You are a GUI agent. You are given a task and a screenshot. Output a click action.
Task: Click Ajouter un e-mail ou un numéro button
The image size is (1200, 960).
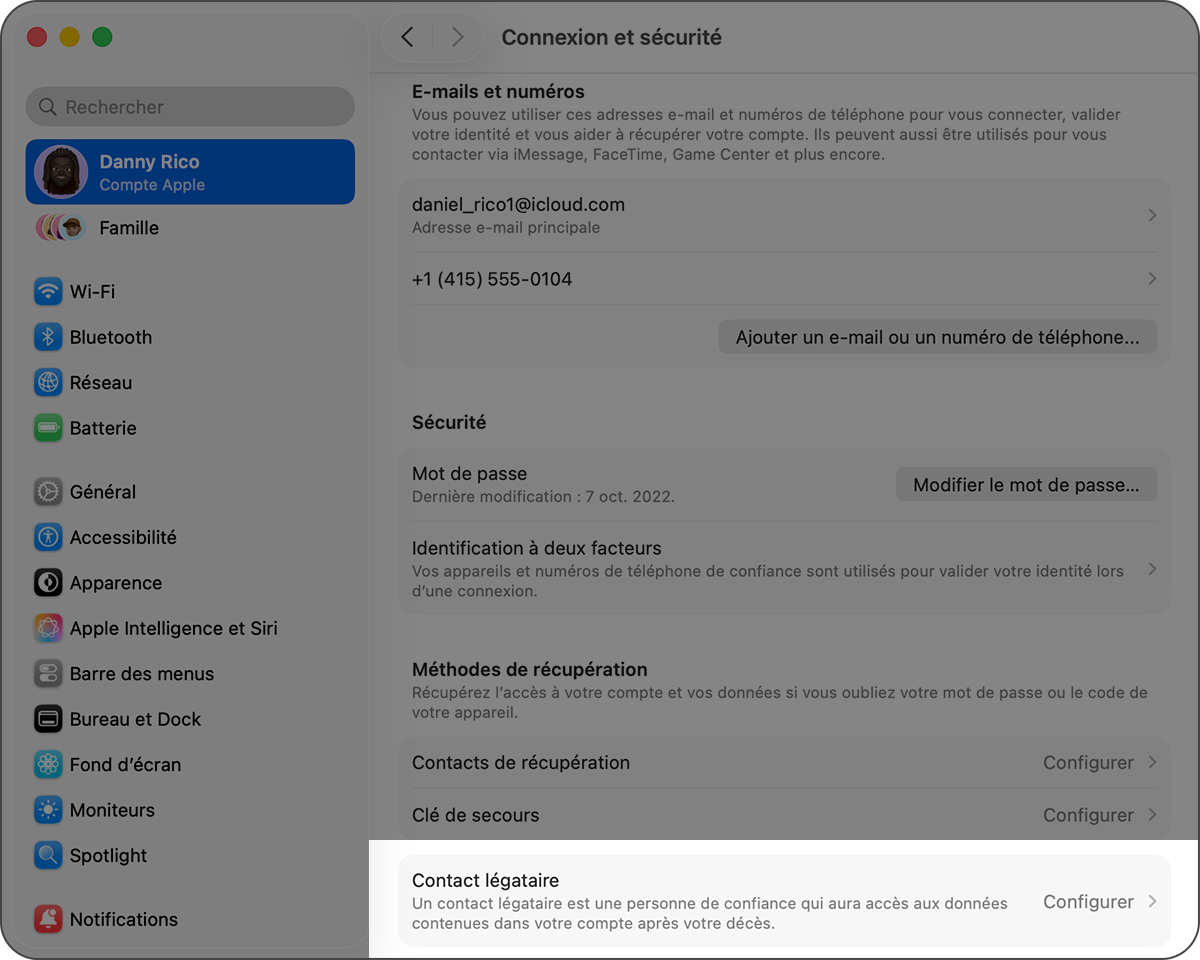[938, 337]
